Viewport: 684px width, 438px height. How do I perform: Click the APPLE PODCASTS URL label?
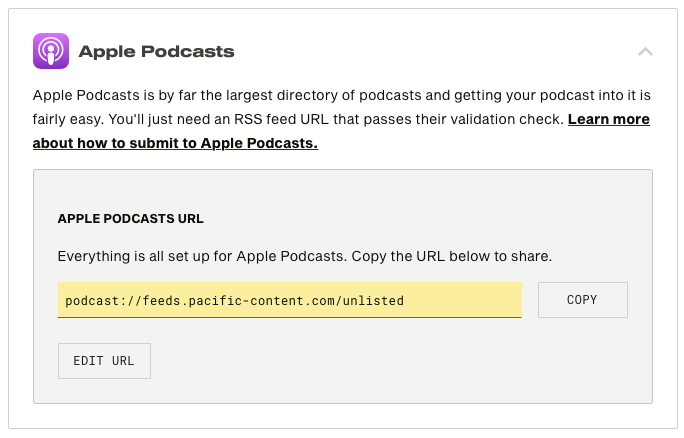point(131,218)
